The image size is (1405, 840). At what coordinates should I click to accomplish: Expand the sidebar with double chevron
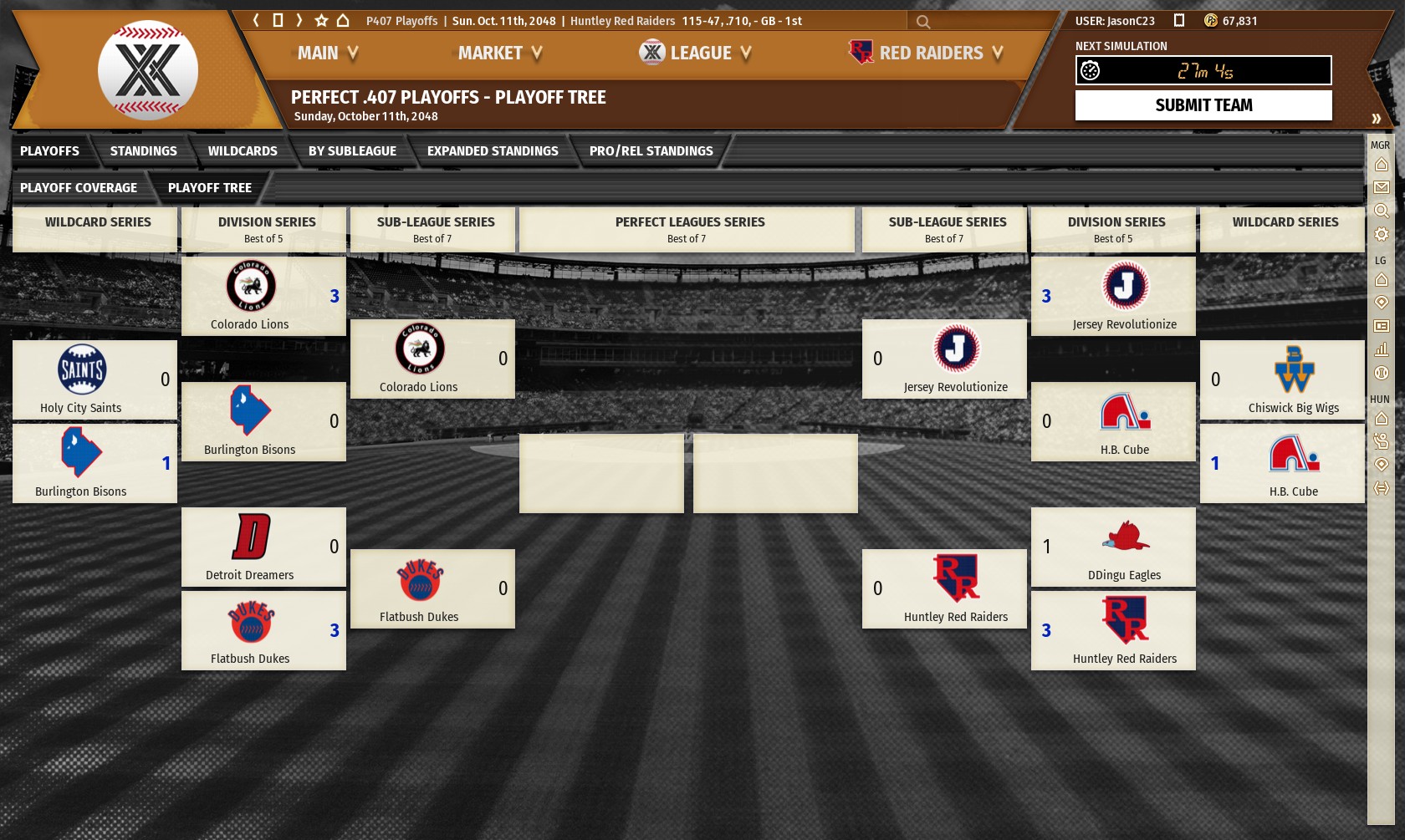pos(1376,119)
